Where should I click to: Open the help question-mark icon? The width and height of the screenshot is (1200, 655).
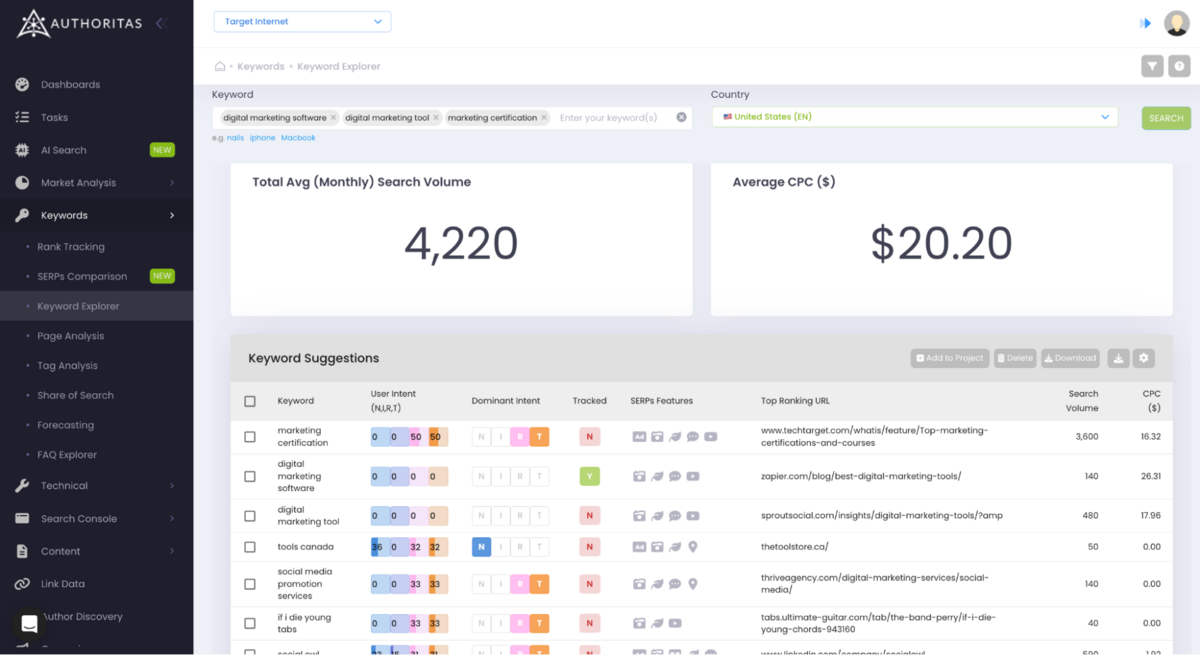[x=1179, y=66]
